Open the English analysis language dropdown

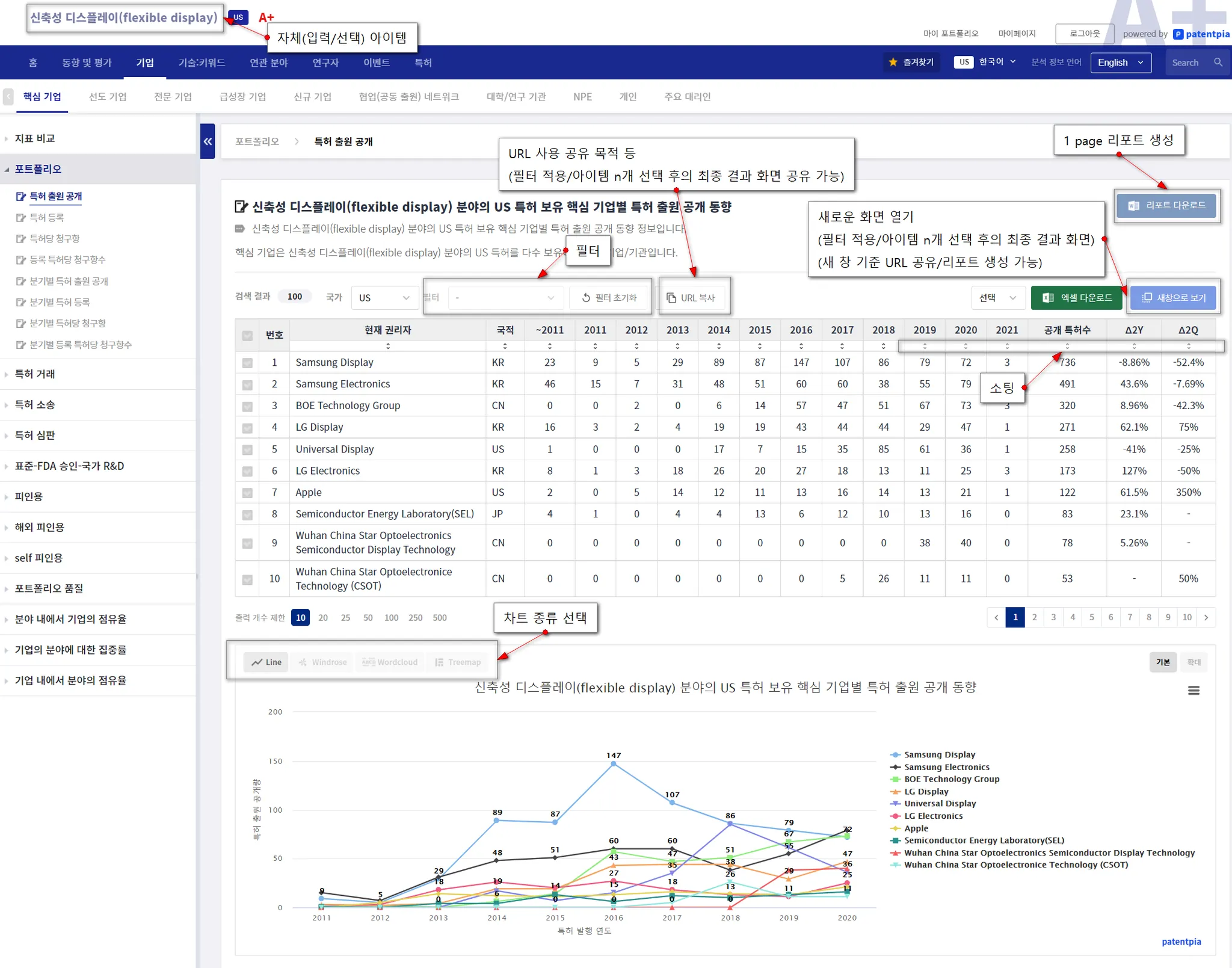[1120, 63]
